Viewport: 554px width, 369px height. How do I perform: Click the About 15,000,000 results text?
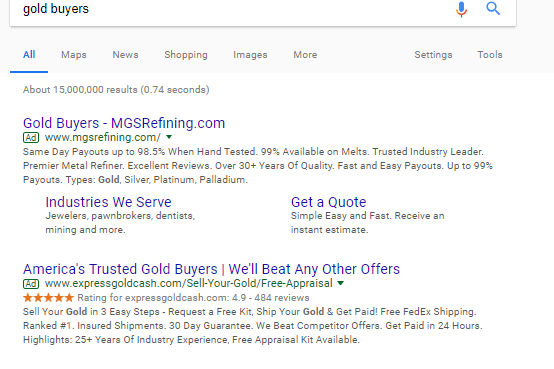point(116,90)
